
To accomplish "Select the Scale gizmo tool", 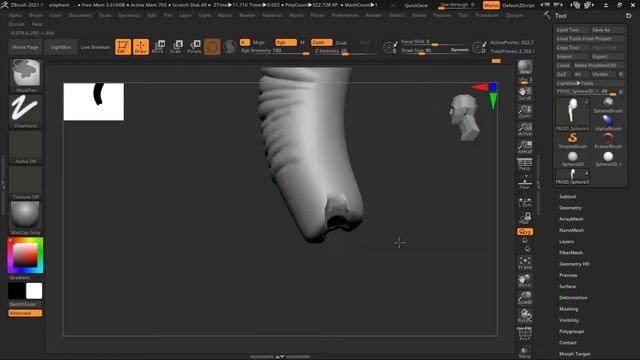I will tap(176, 47).
